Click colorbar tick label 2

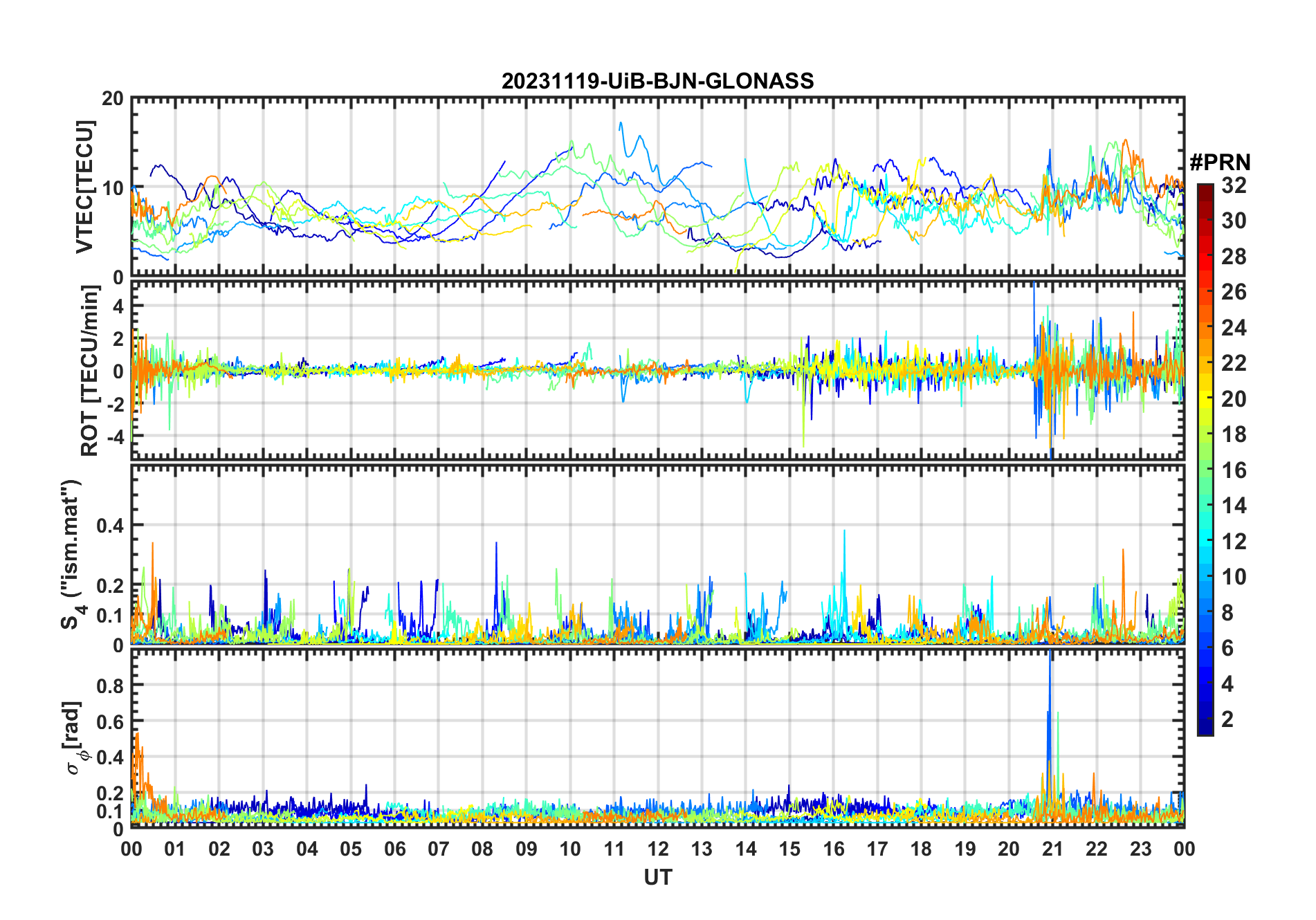coord(1227,719)
